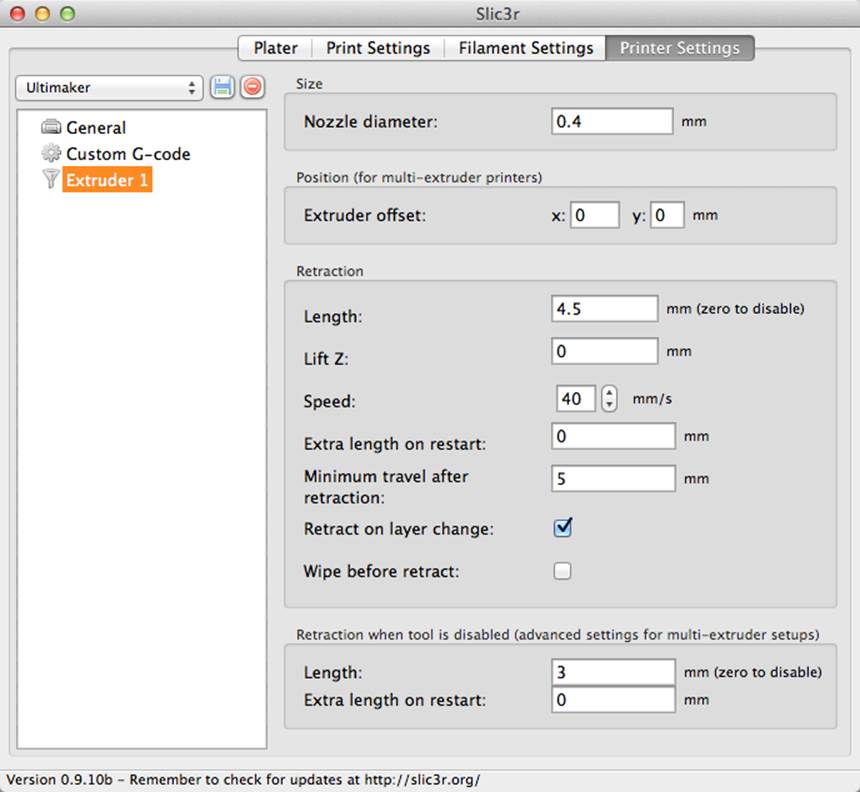Viewport: 860px width, 792px height.
Task: Click the 'Wipe before retract:' label
Action: [x=381, y=572]
